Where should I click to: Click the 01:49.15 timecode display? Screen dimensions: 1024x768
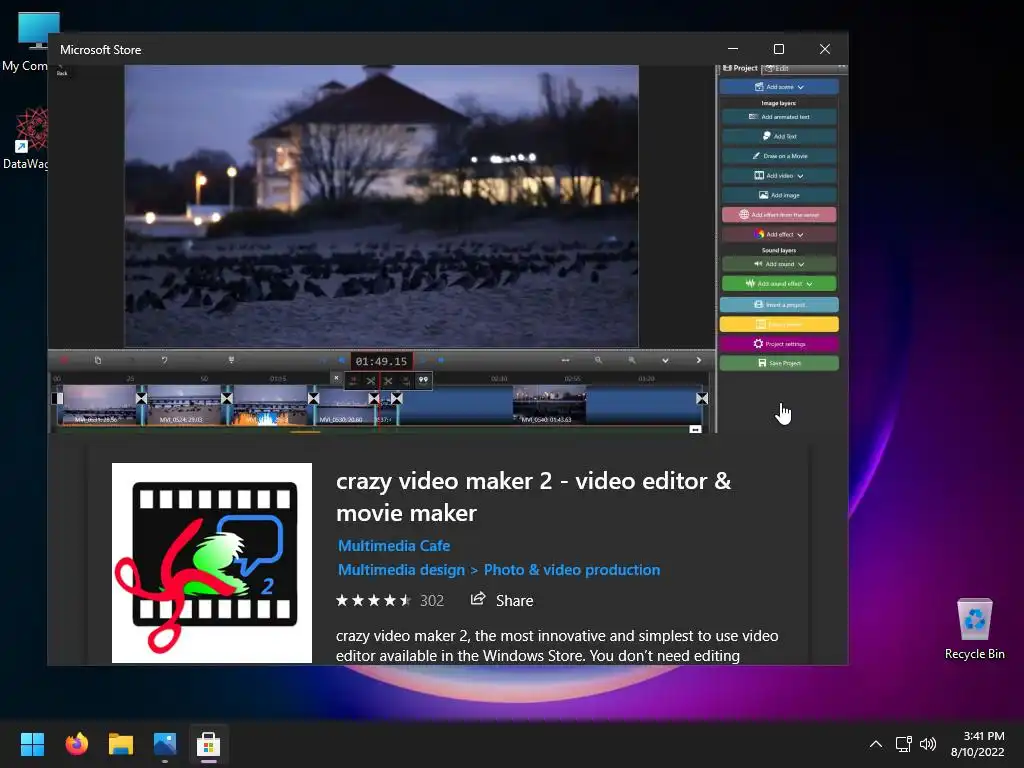[381, 361]
